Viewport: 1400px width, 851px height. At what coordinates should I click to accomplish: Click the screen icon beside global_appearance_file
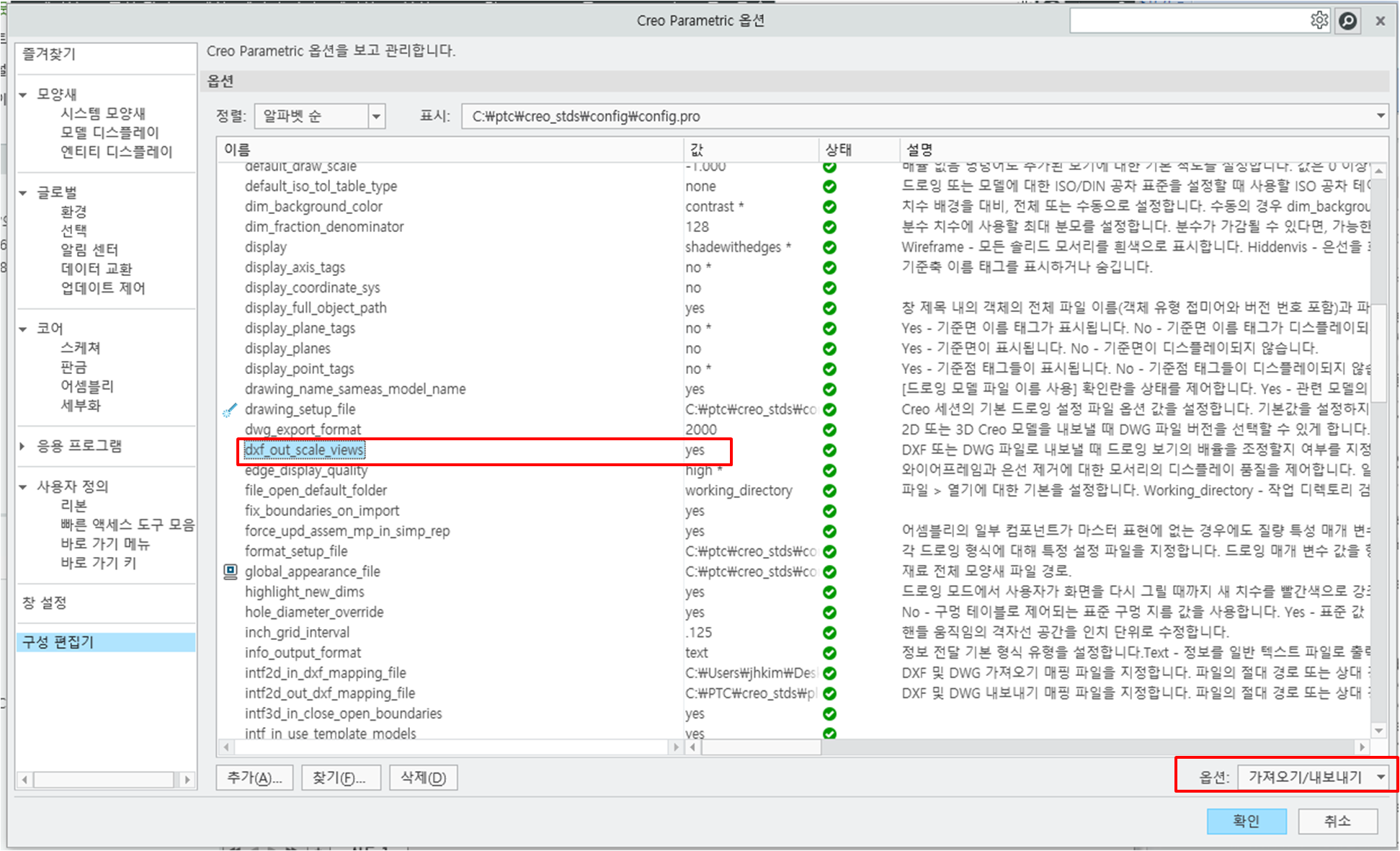pyautogui.click(x=230, y=571)
